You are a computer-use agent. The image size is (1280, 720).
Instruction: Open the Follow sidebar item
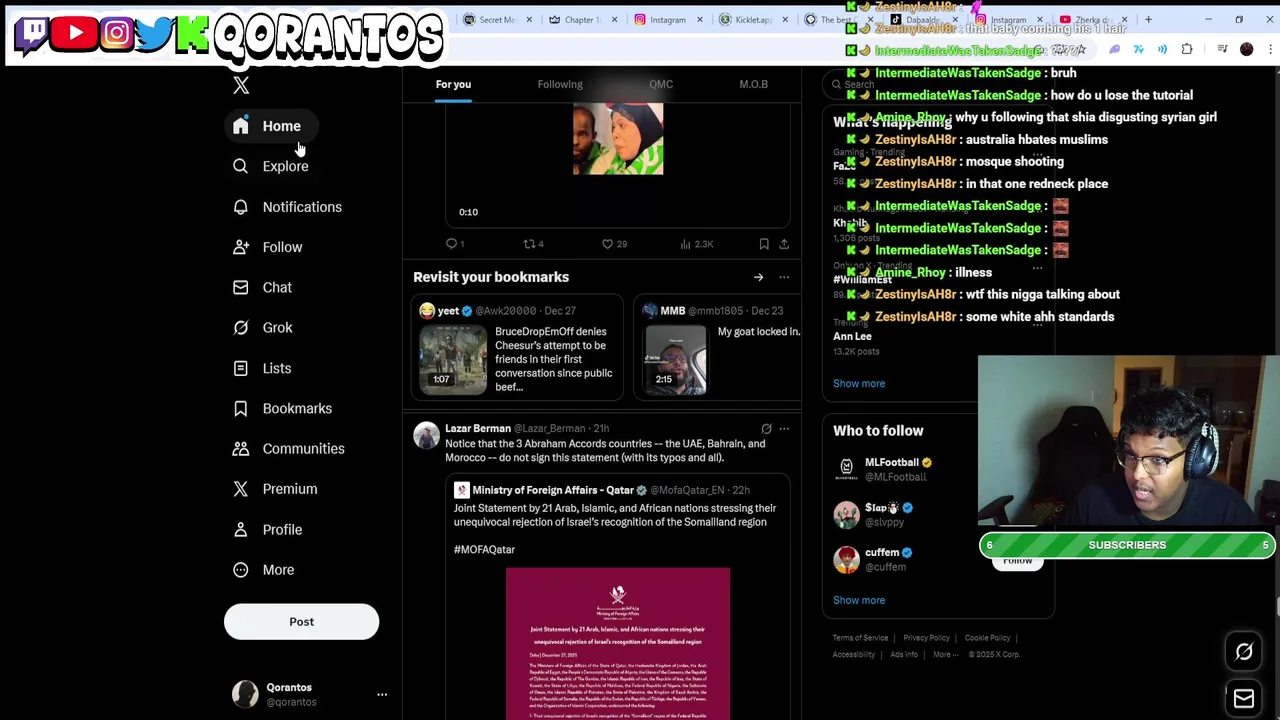[267, 247]
